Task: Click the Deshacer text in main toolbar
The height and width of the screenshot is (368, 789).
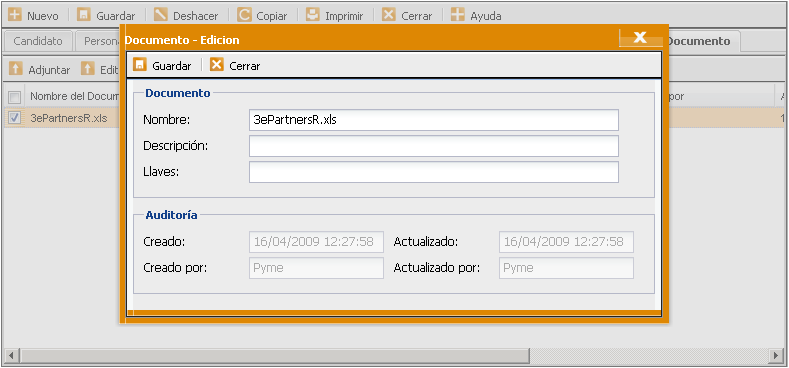Action: coord(196,16)
